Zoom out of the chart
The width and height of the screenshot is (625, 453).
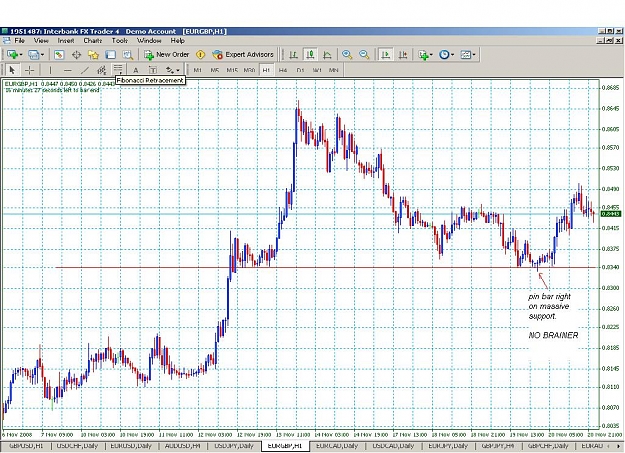(364, 55)
